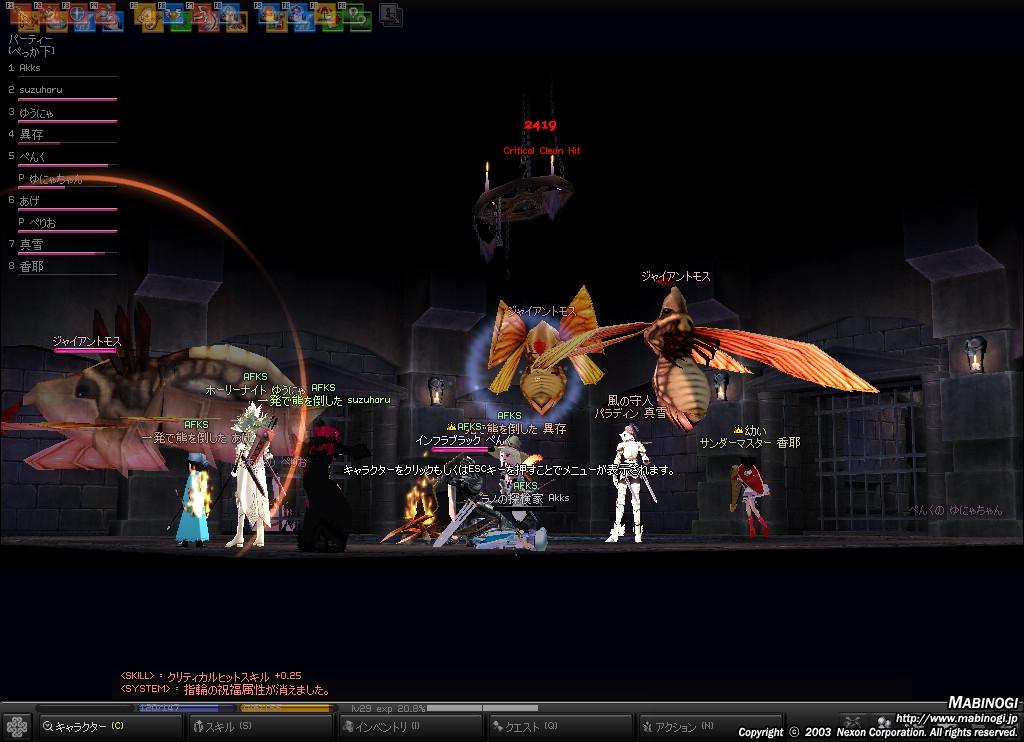The image size is (1024, 742).
Task: Open the main menu knot icon
Action: (x=17, y=726)
